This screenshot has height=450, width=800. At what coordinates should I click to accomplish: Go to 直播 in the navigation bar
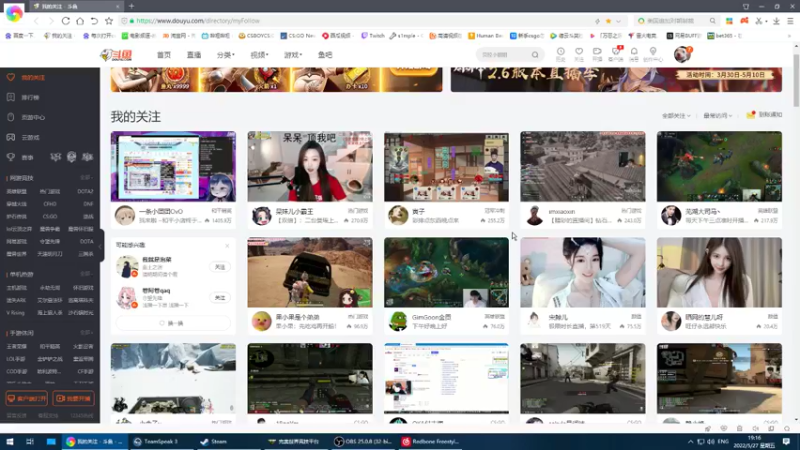click(194, 55)
